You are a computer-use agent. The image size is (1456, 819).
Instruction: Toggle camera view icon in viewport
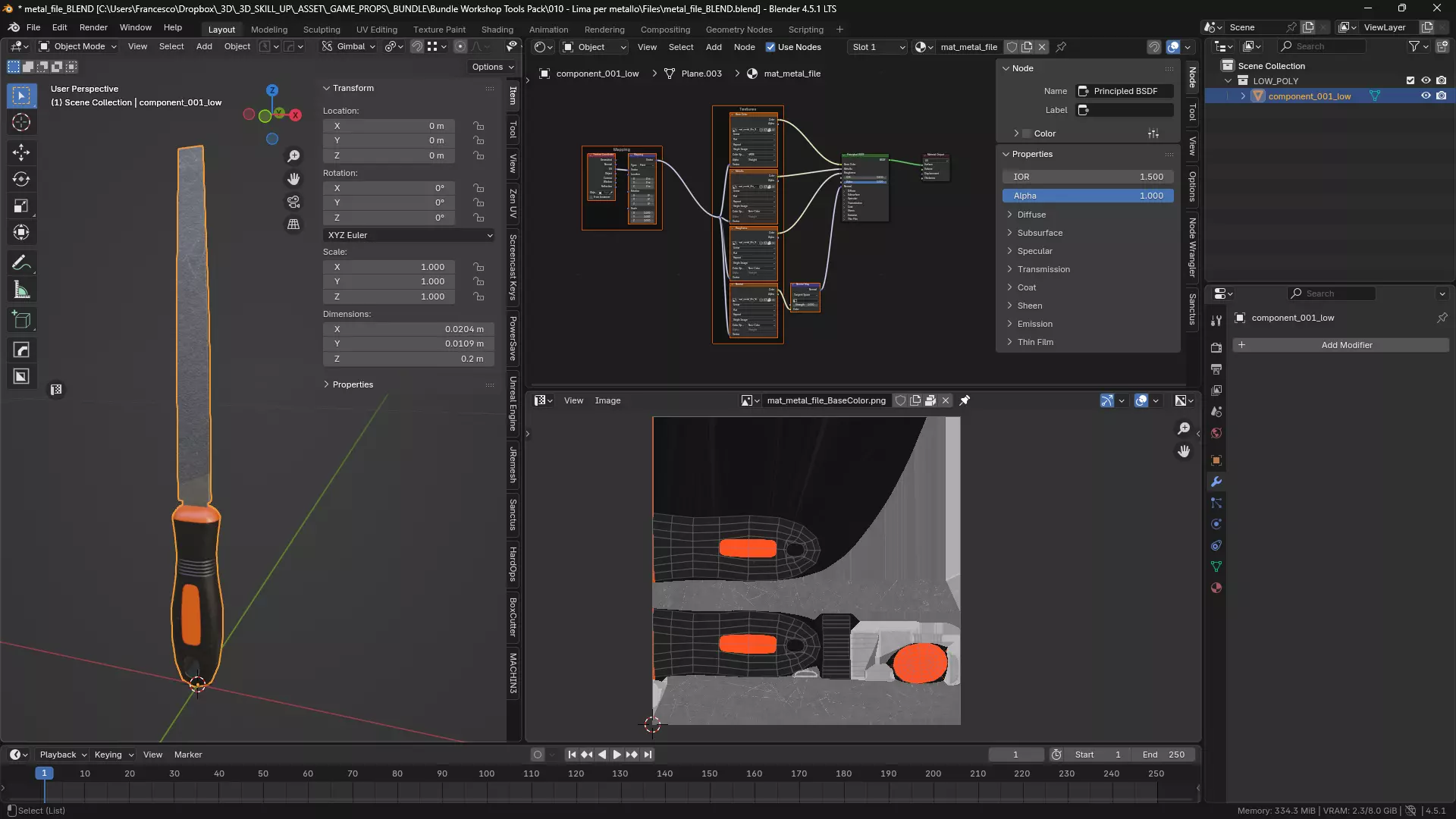click(x=293, y=202)
